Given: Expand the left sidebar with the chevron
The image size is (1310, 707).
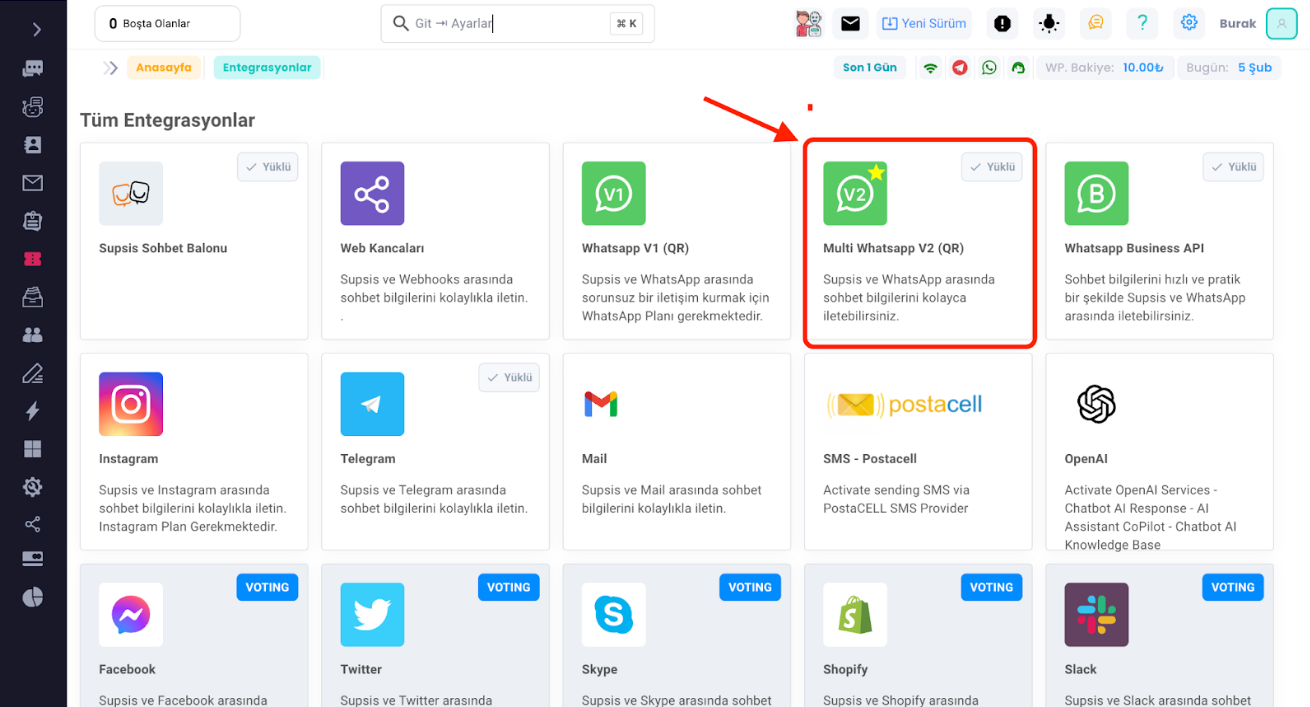Looking at the screenshot, I should click(36, 29).
